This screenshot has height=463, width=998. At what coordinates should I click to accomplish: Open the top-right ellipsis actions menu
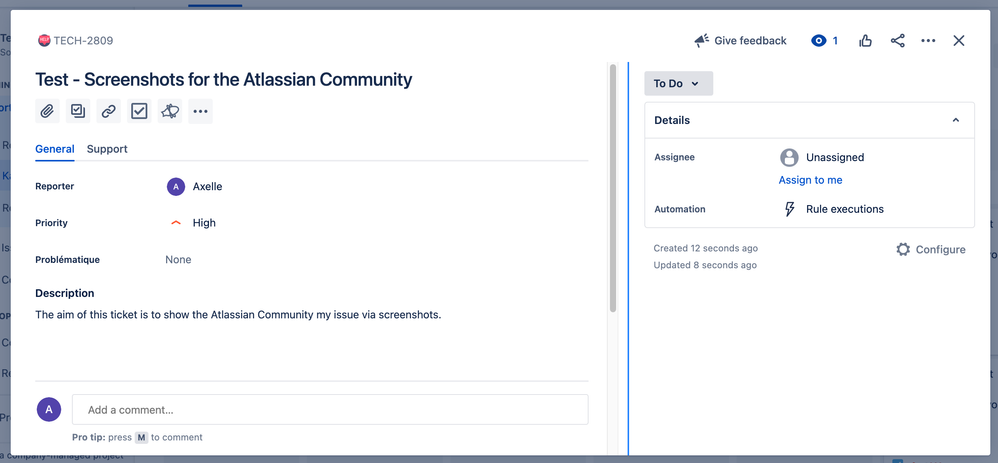click(928, 41)
